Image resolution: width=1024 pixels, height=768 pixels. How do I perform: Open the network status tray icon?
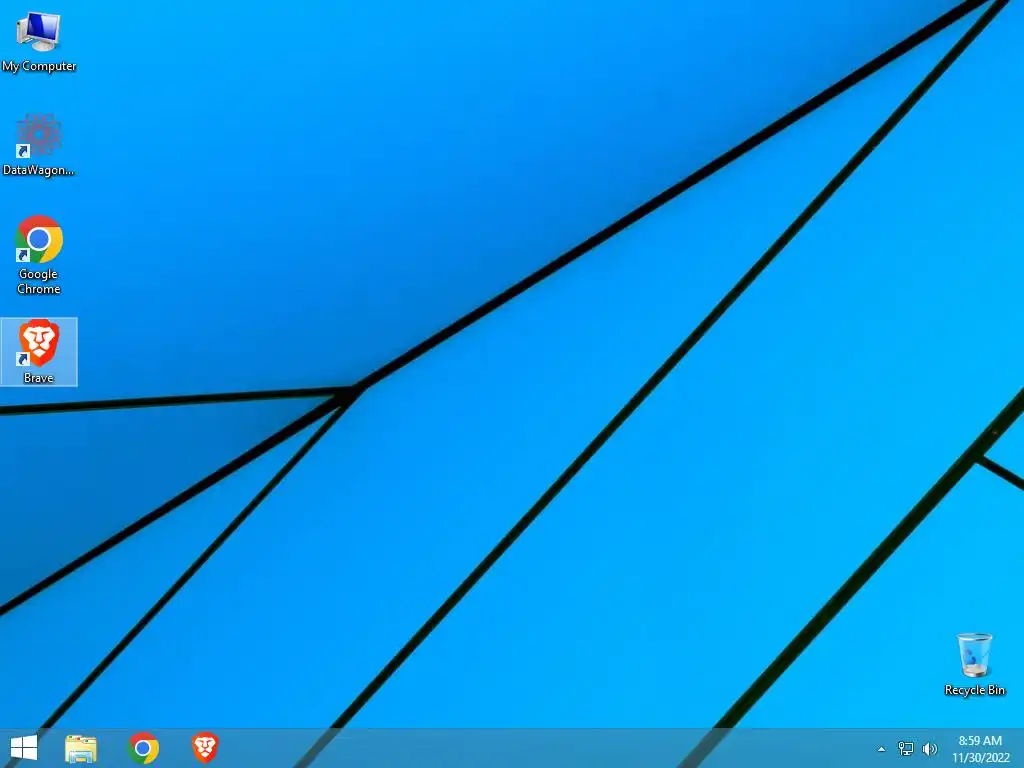pyautogui.click(x=906, y=748)
